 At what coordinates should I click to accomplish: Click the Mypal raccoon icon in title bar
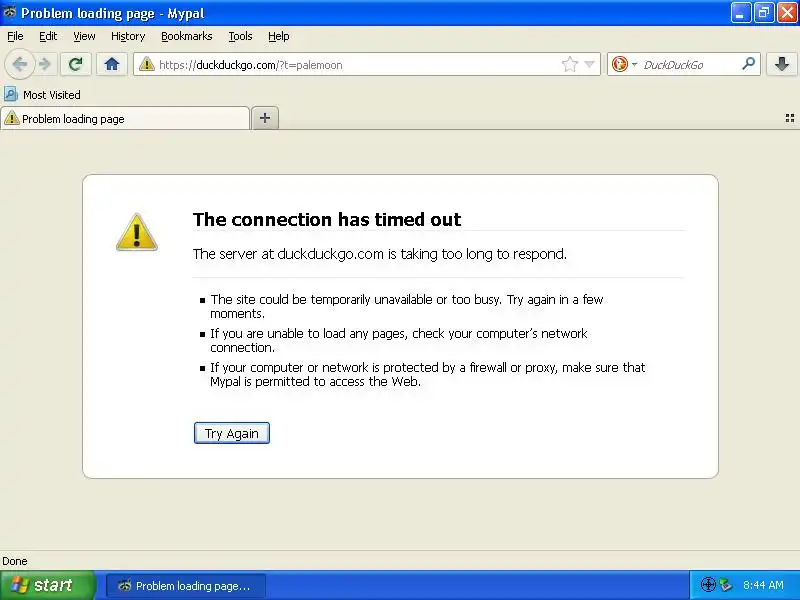pos(9,12)
